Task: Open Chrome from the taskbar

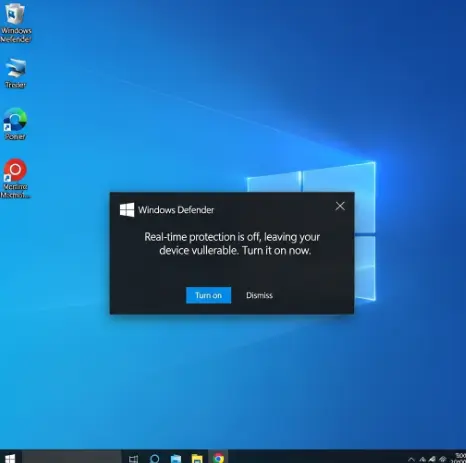Action: tap(219, 458)
